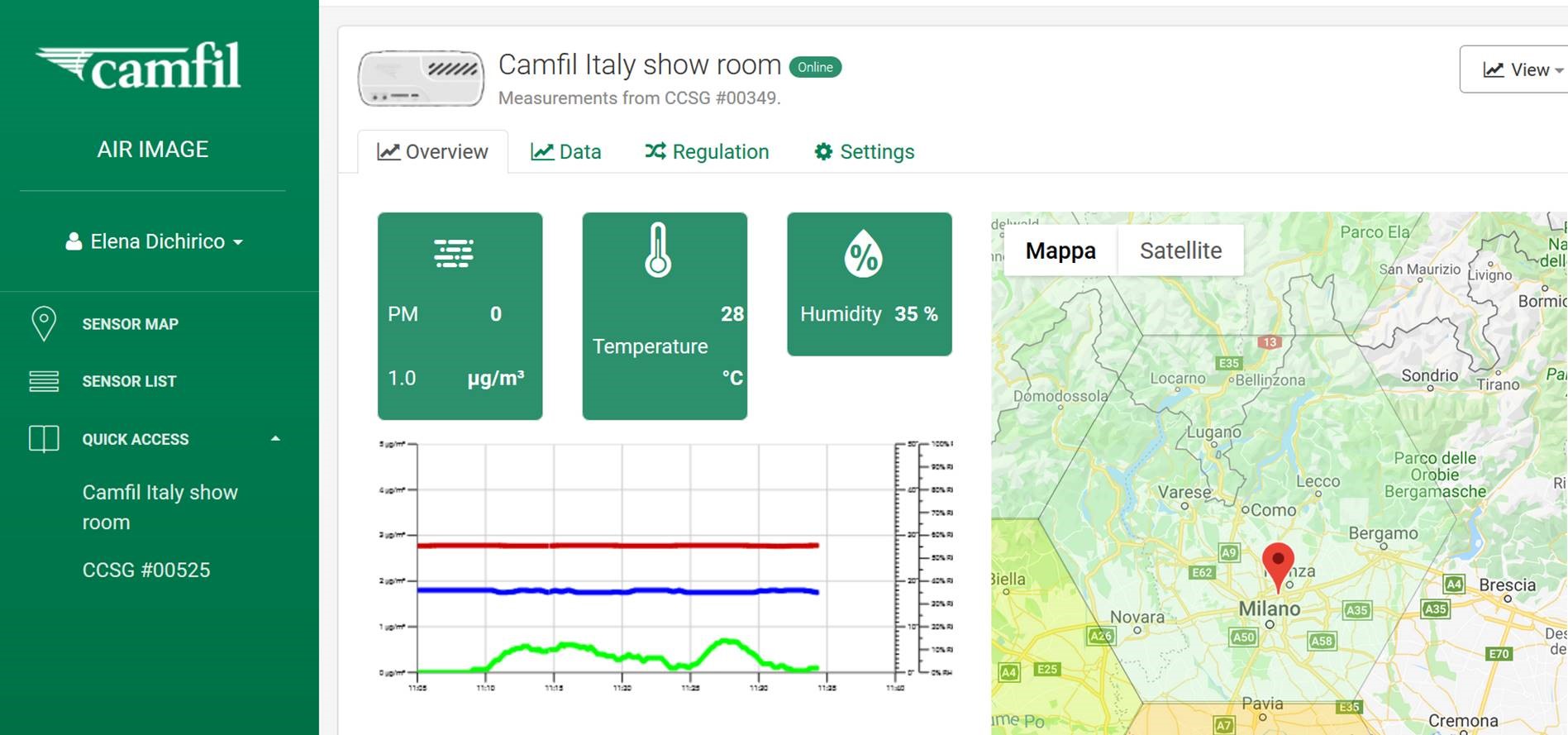Screen dimensions: 1568x735
Task: Click the thermometer icon on Temperature tile
Action: click(x=658, y=250)
